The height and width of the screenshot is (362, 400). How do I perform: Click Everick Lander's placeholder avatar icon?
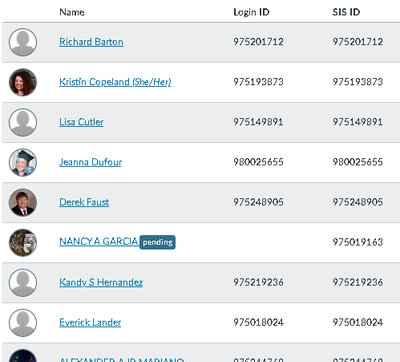point(23,323)
